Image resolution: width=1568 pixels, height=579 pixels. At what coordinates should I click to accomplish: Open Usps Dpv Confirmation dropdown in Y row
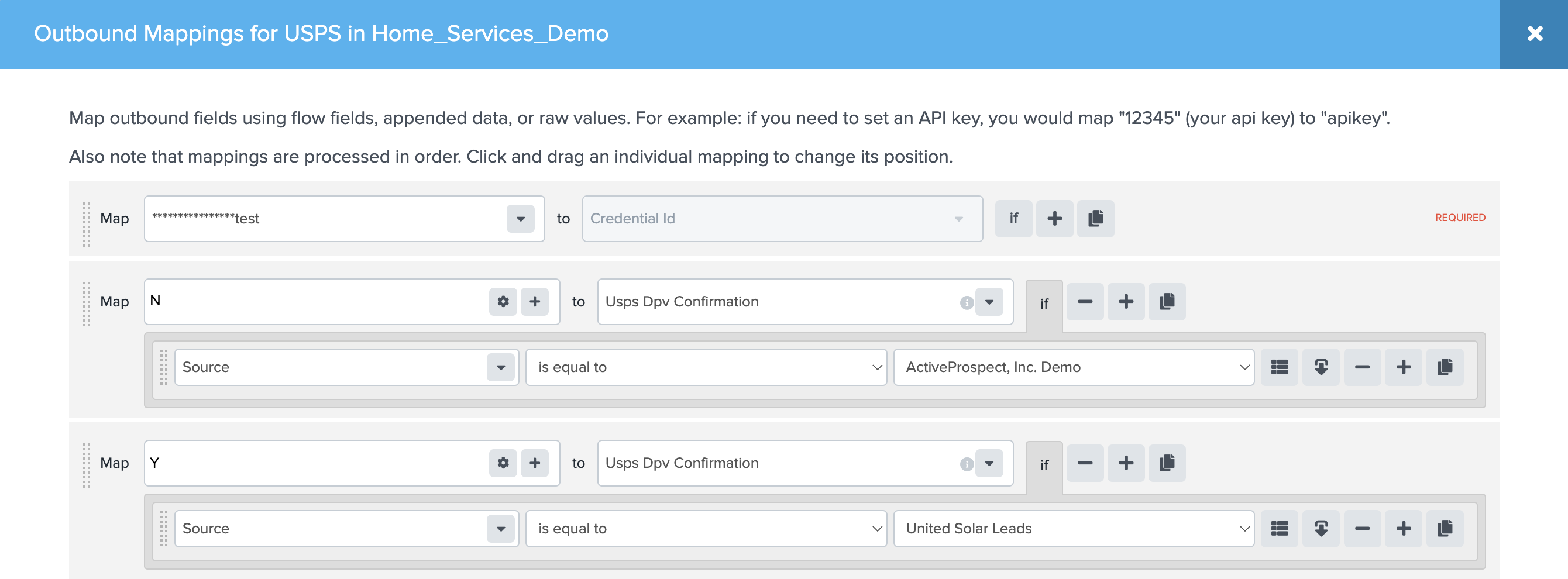pyautogui.click(x=989, y=463)
